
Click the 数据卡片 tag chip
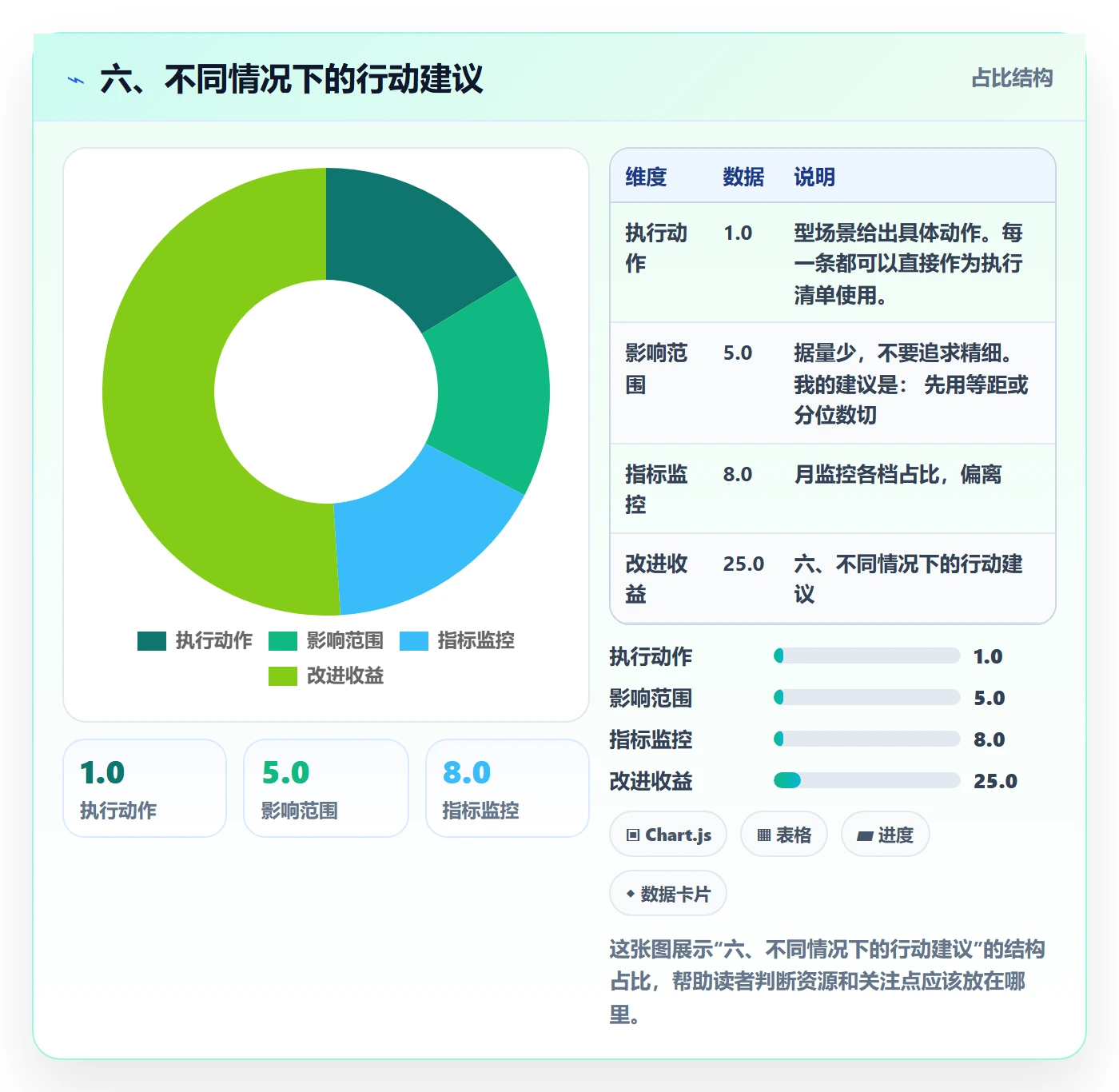(668, 894)
